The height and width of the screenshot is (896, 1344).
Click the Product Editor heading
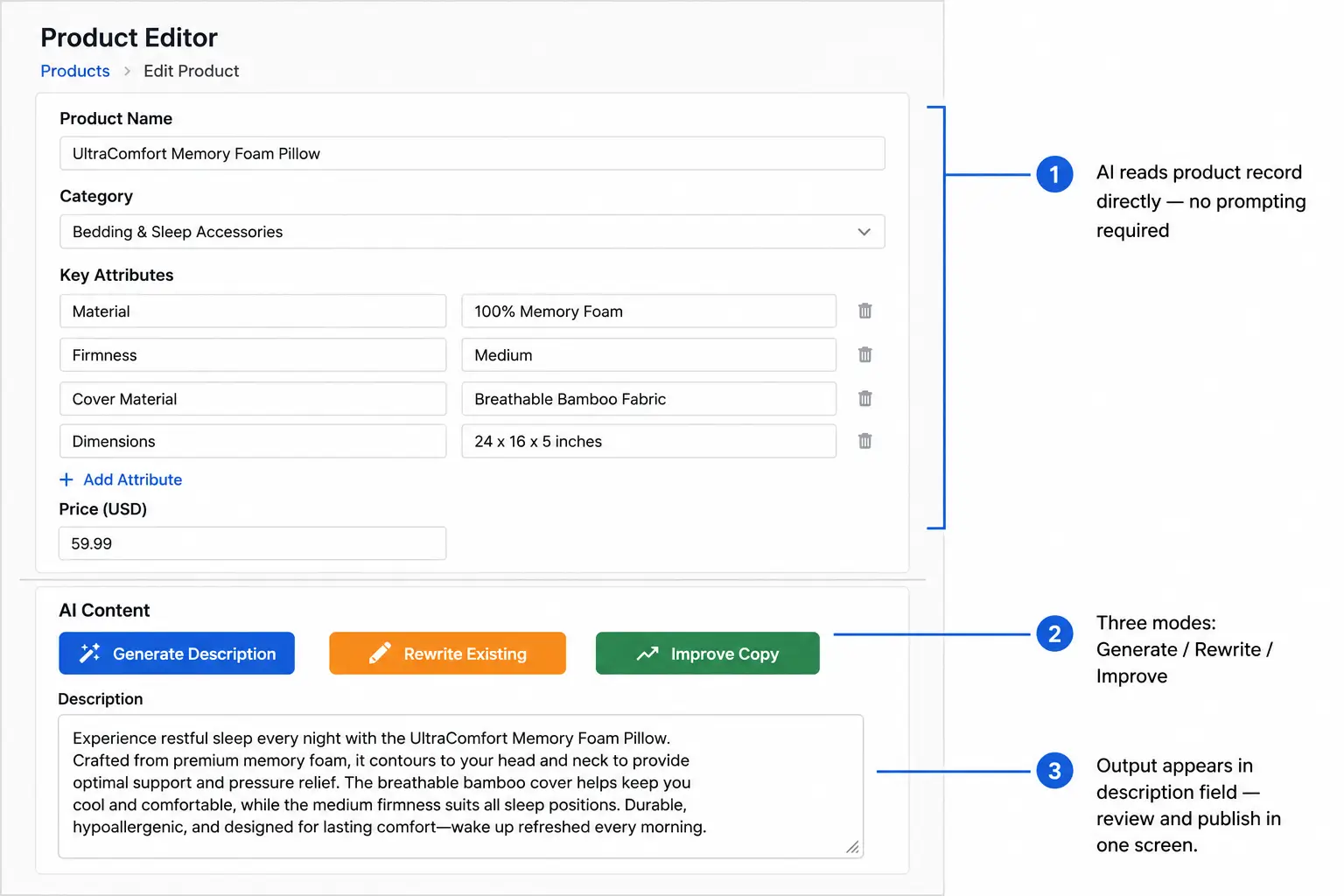pos(129,38)
